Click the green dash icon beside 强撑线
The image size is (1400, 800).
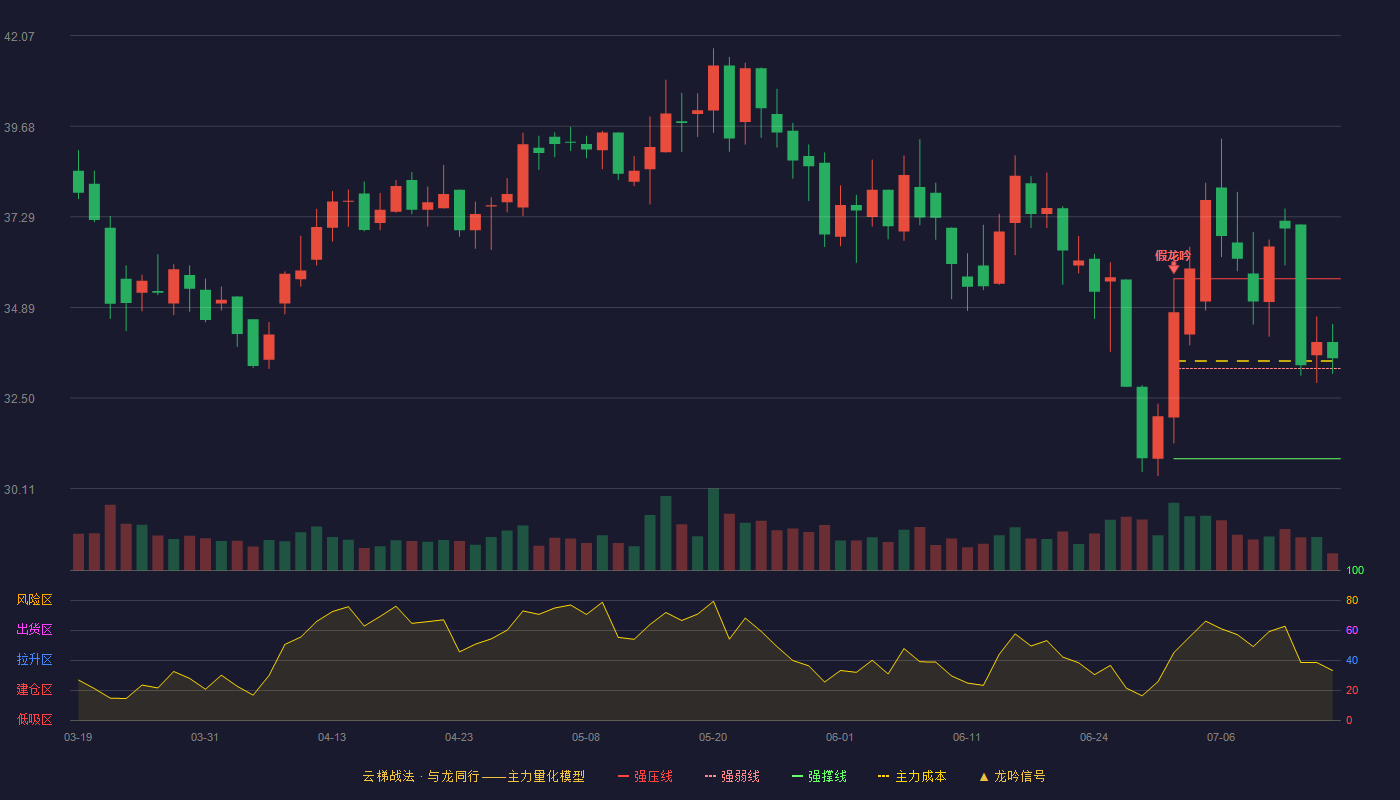click(797, 776)
